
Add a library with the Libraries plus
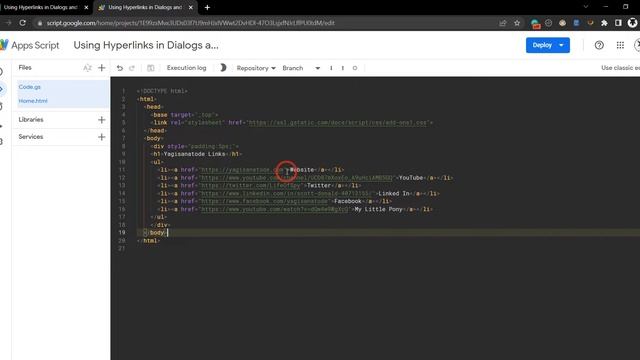point(102,120)
